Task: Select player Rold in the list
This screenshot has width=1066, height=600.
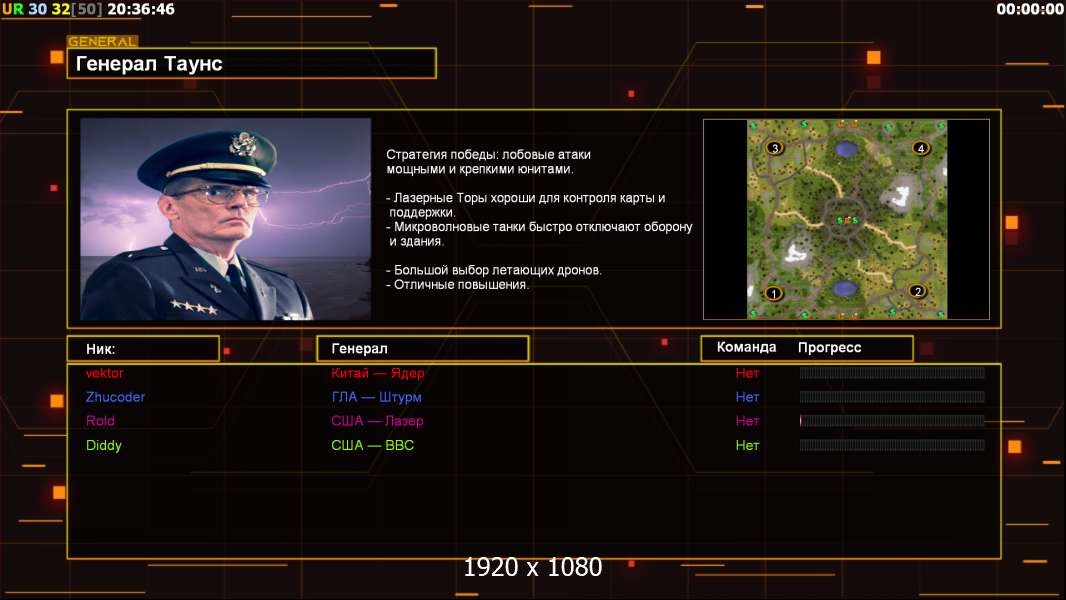Action: click(x=100, y=421)
